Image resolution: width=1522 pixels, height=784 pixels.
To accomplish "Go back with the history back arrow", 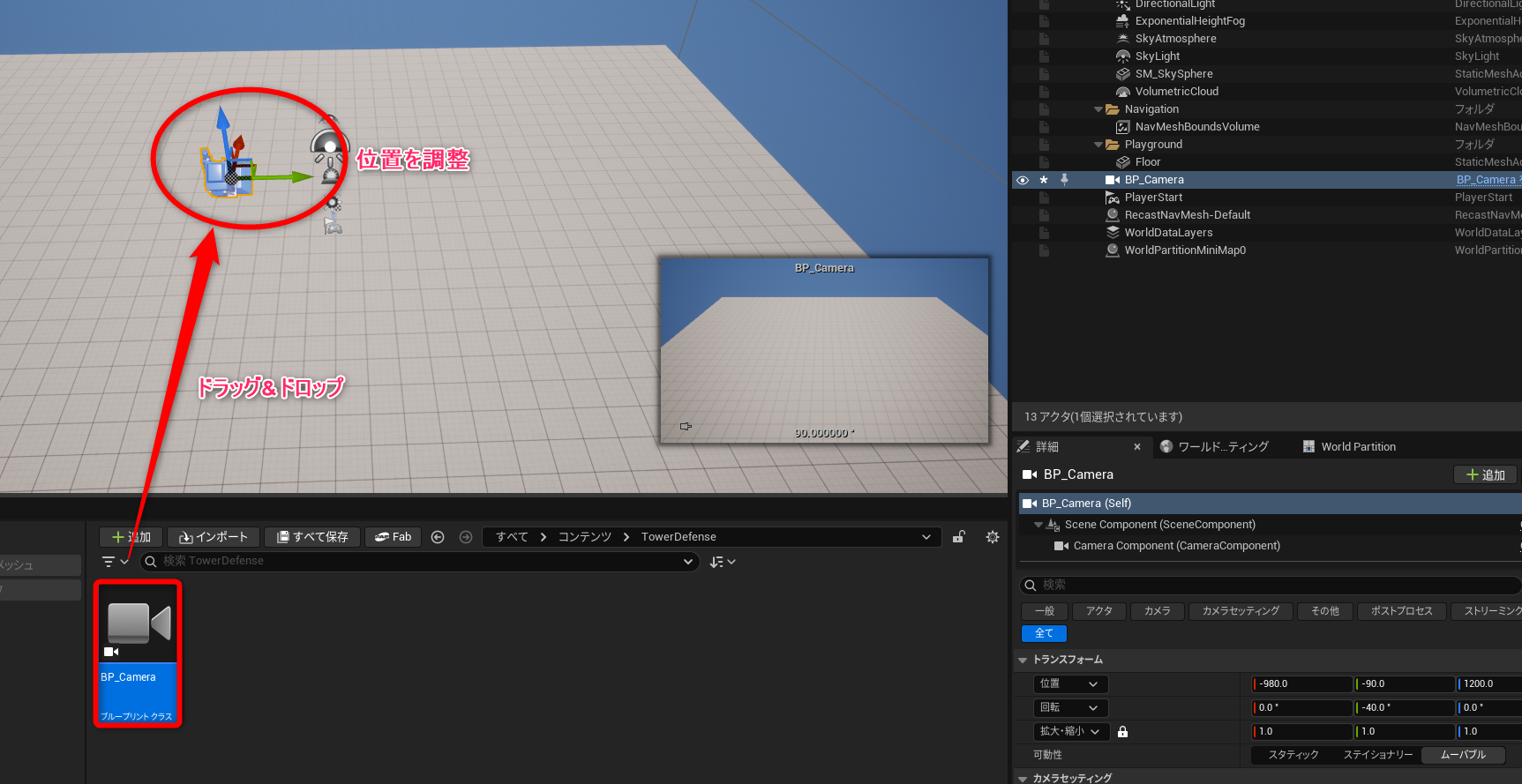I will point(438,537).
